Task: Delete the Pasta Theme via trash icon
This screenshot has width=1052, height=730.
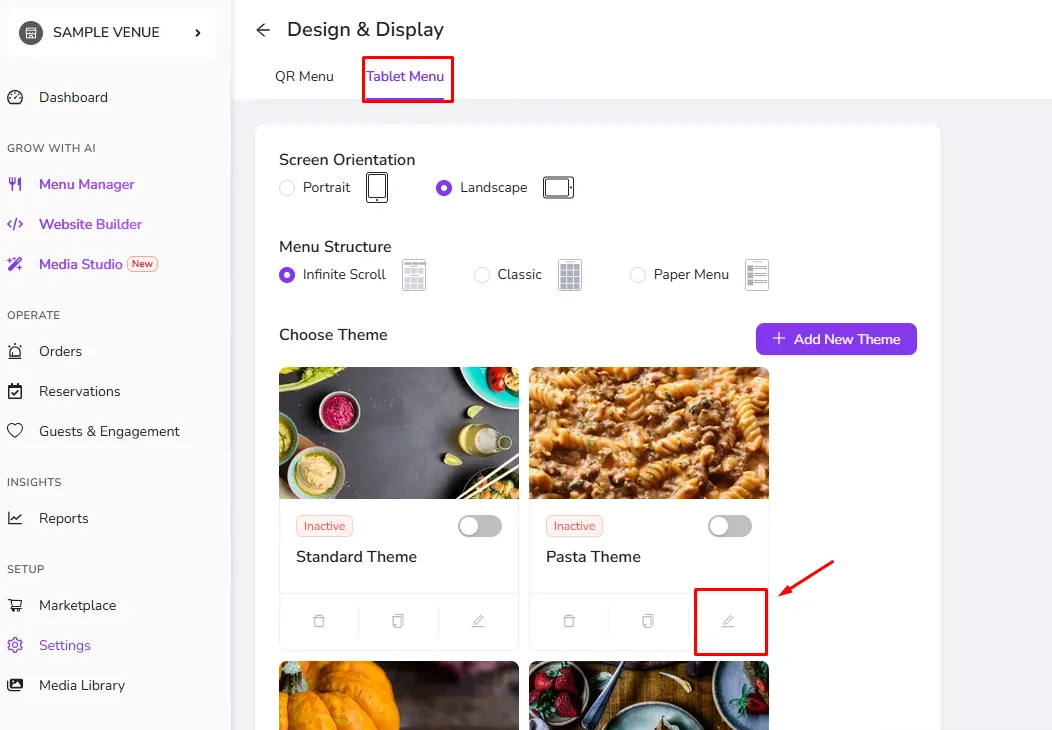Action: click(x=569, y=621)
